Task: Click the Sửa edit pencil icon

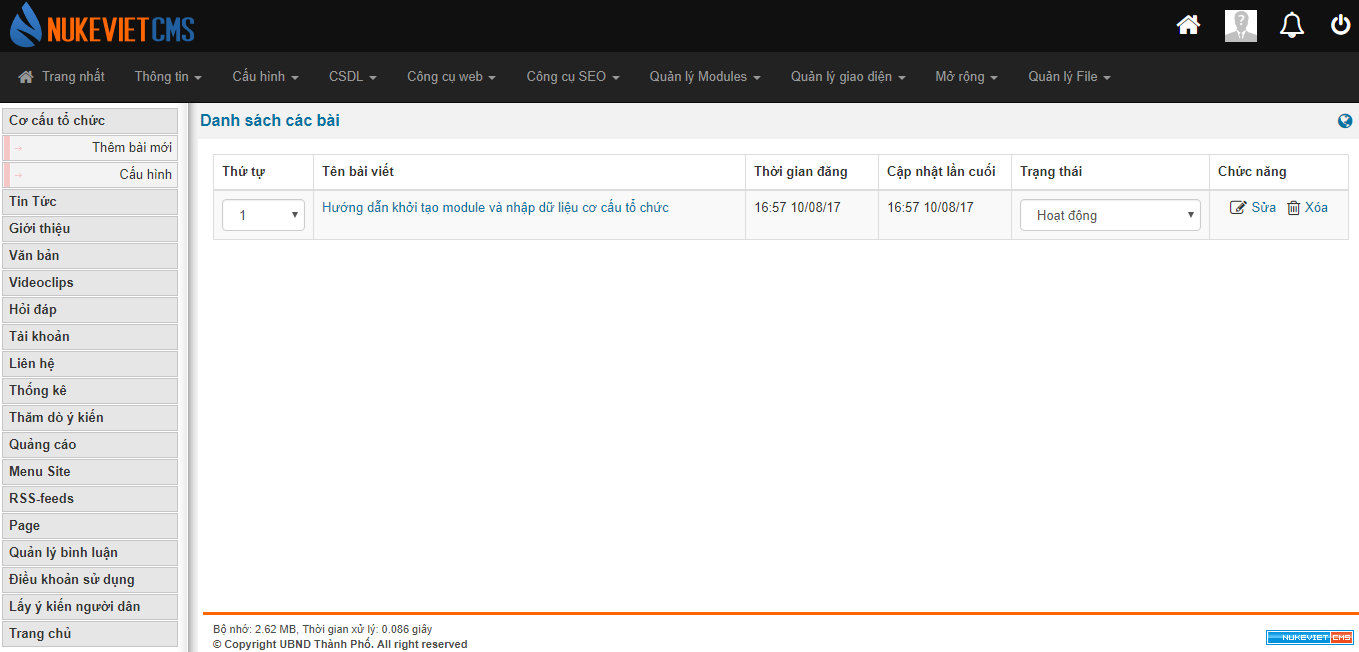Action: 1238,208
